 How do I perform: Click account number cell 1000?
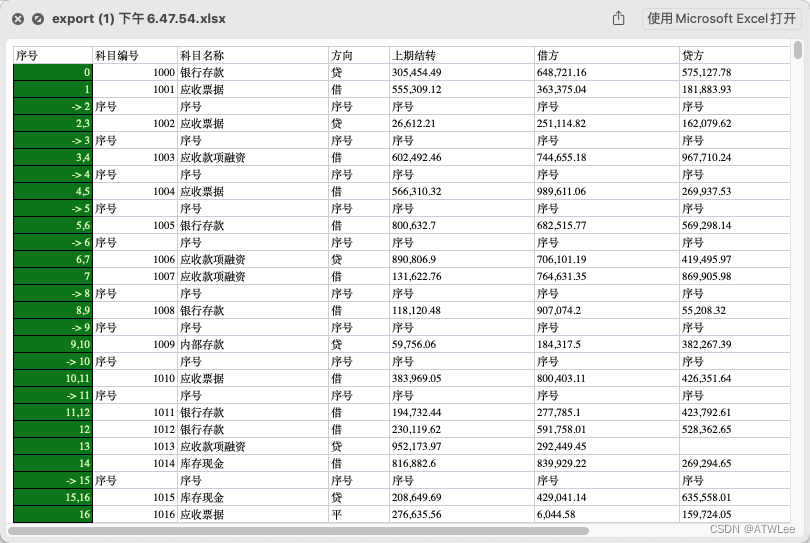(135, 72)
